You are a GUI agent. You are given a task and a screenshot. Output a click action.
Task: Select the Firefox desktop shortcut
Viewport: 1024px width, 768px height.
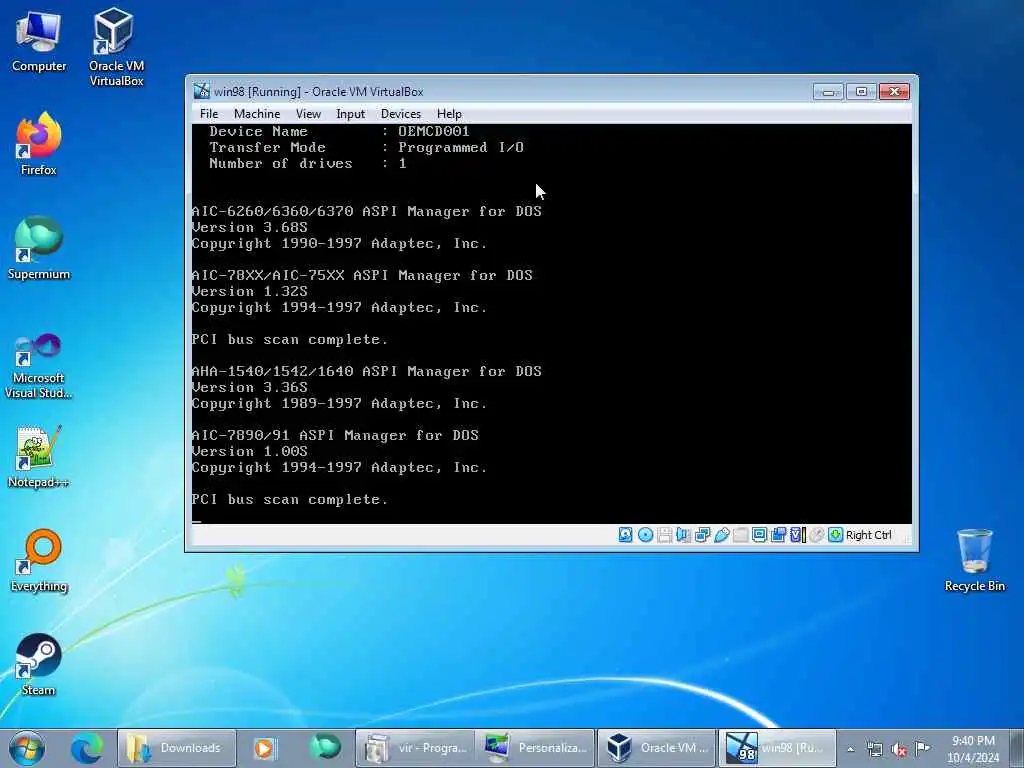click(39, 144)
